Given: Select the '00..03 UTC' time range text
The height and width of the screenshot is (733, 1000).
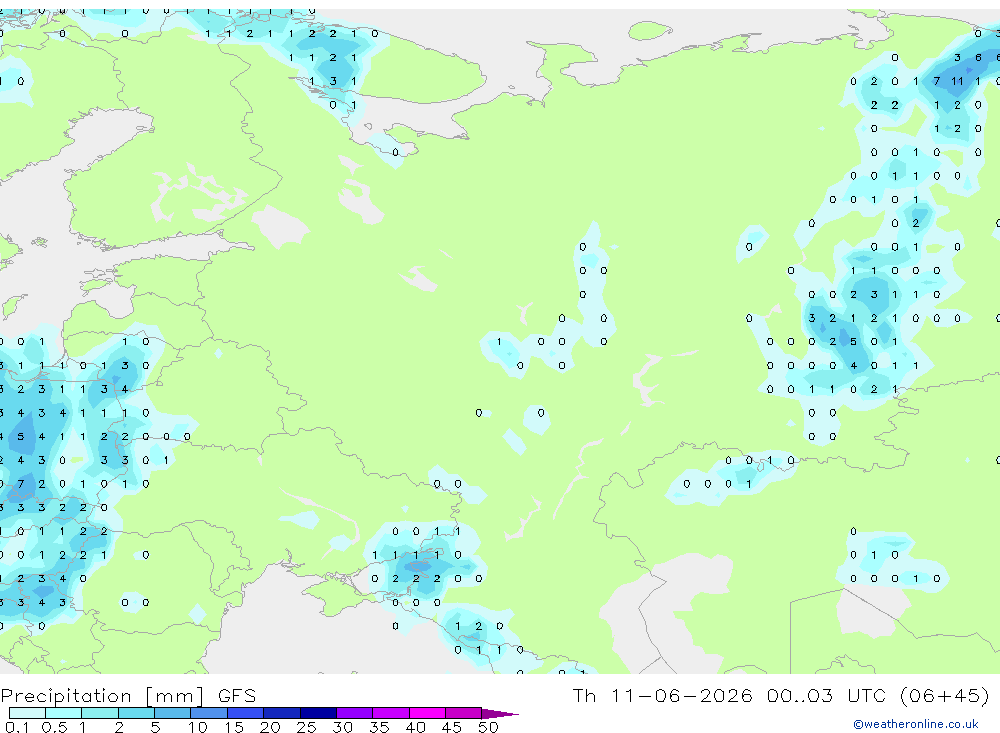Looking at the screenshot, I should pyautogui.click(x=827, y=695).
